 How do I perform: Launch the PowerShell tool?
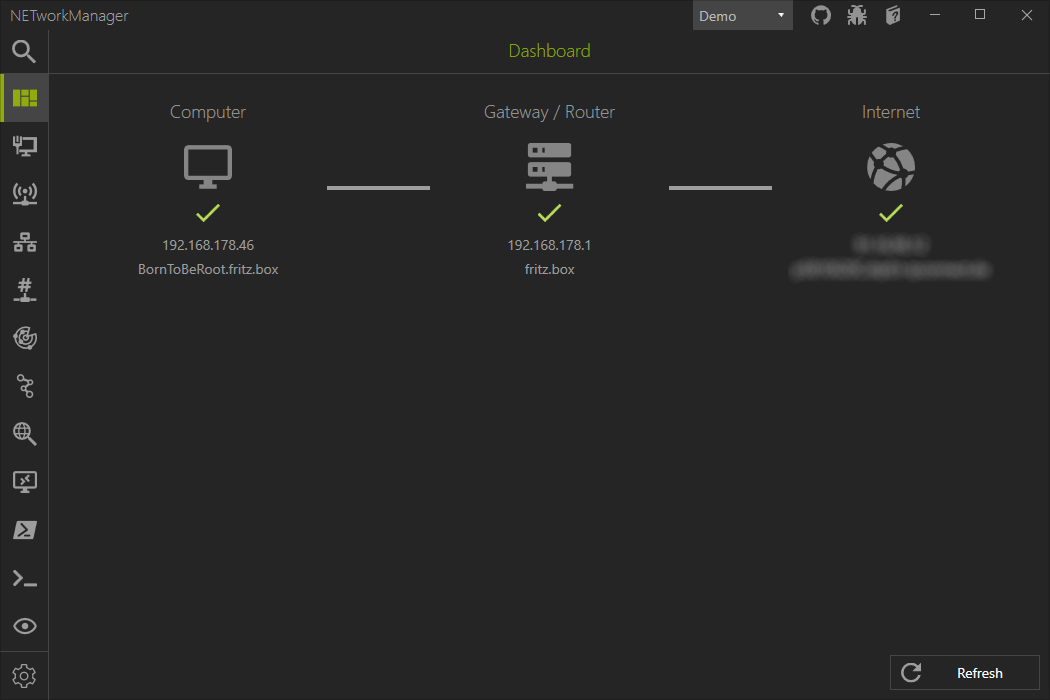tap(24, 529)
